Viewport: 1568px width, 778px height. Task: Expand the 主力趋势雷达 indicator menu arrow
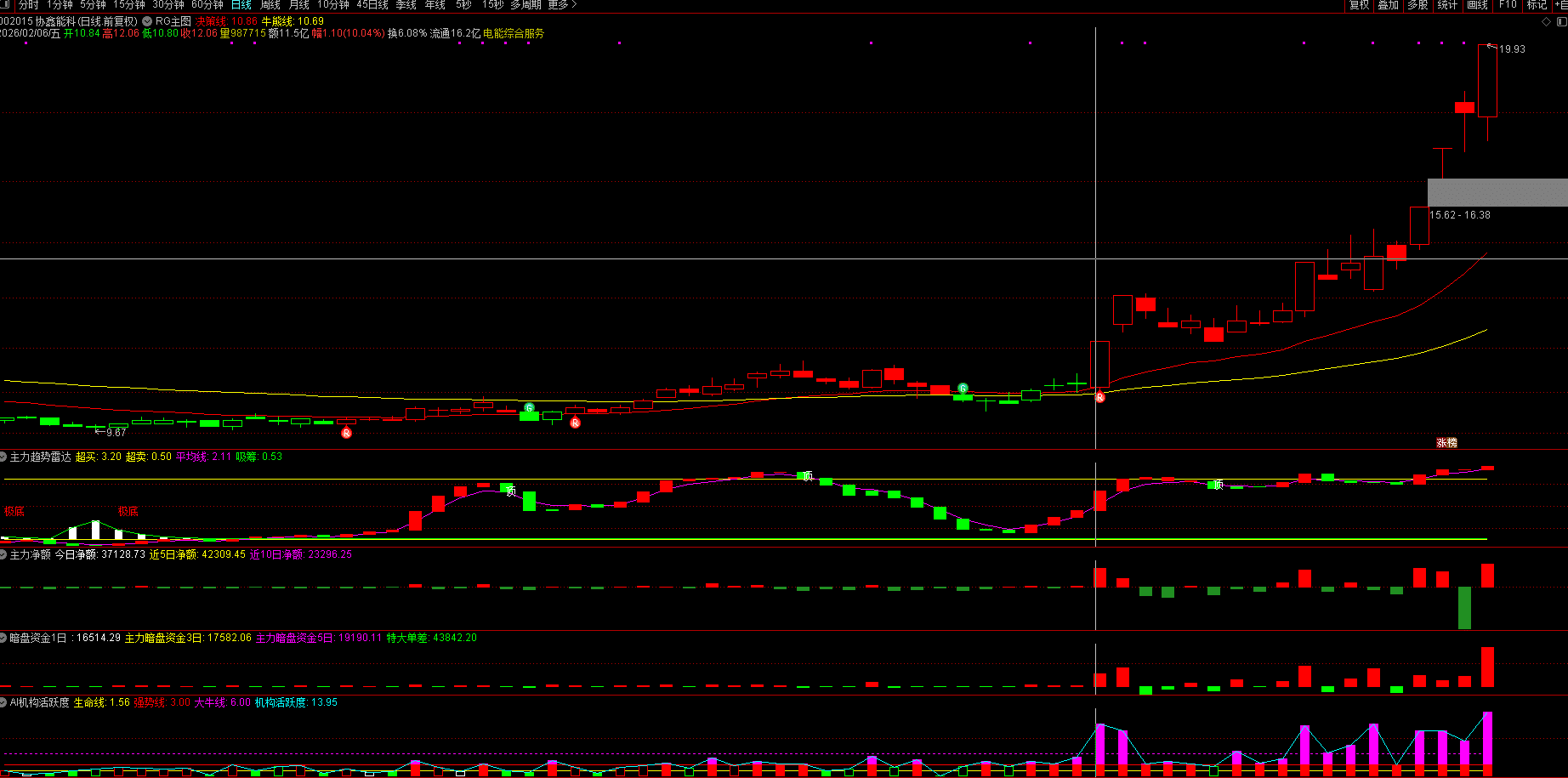pyautogui.click(x=3, y=457)
